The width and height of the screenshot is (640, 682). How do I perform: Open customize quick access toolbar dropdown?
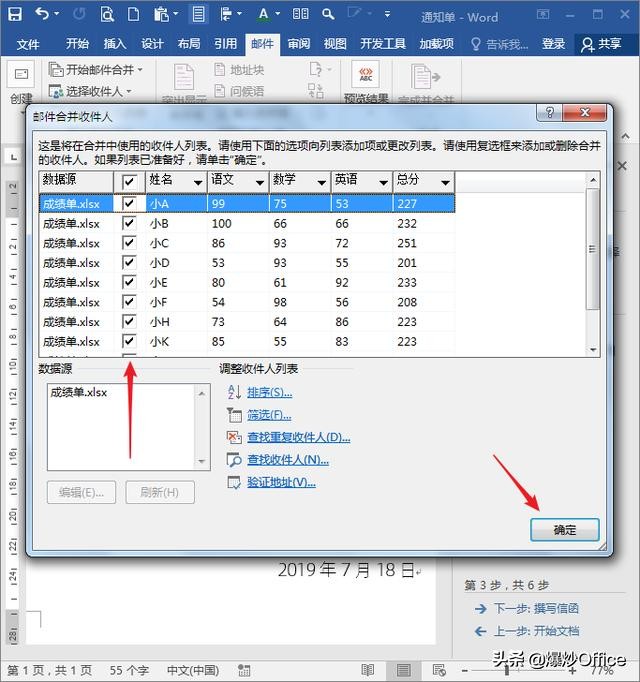point(387,15)
